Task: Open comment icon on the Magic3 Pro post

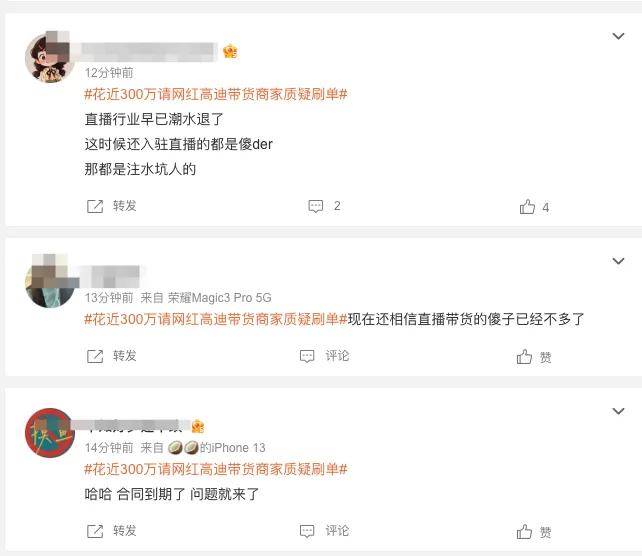Action: tap(307, 356)
